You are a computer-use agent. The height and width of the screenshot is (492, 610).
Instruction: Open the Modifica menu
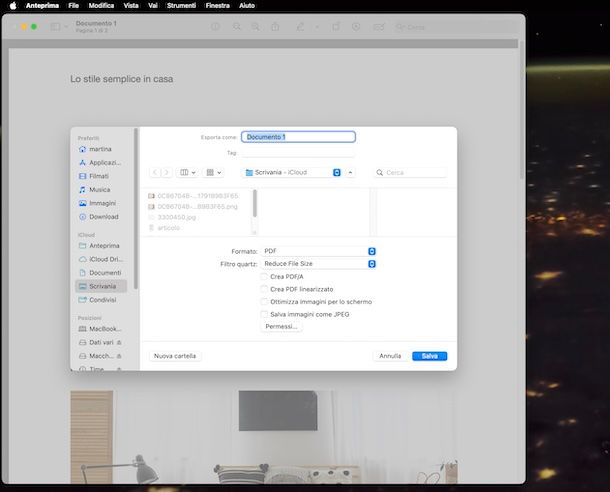pyautogui.click(x=101, y=6)
